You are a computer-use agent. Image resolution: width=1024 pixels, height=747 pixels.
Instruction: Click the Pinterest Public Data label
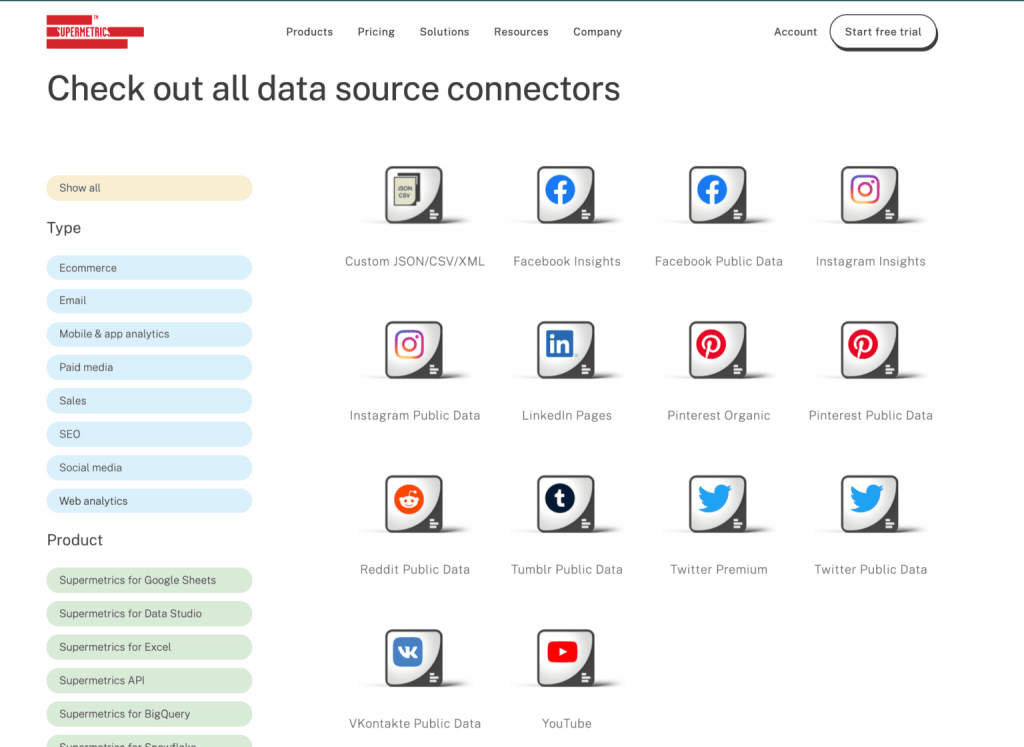(871, 415)
